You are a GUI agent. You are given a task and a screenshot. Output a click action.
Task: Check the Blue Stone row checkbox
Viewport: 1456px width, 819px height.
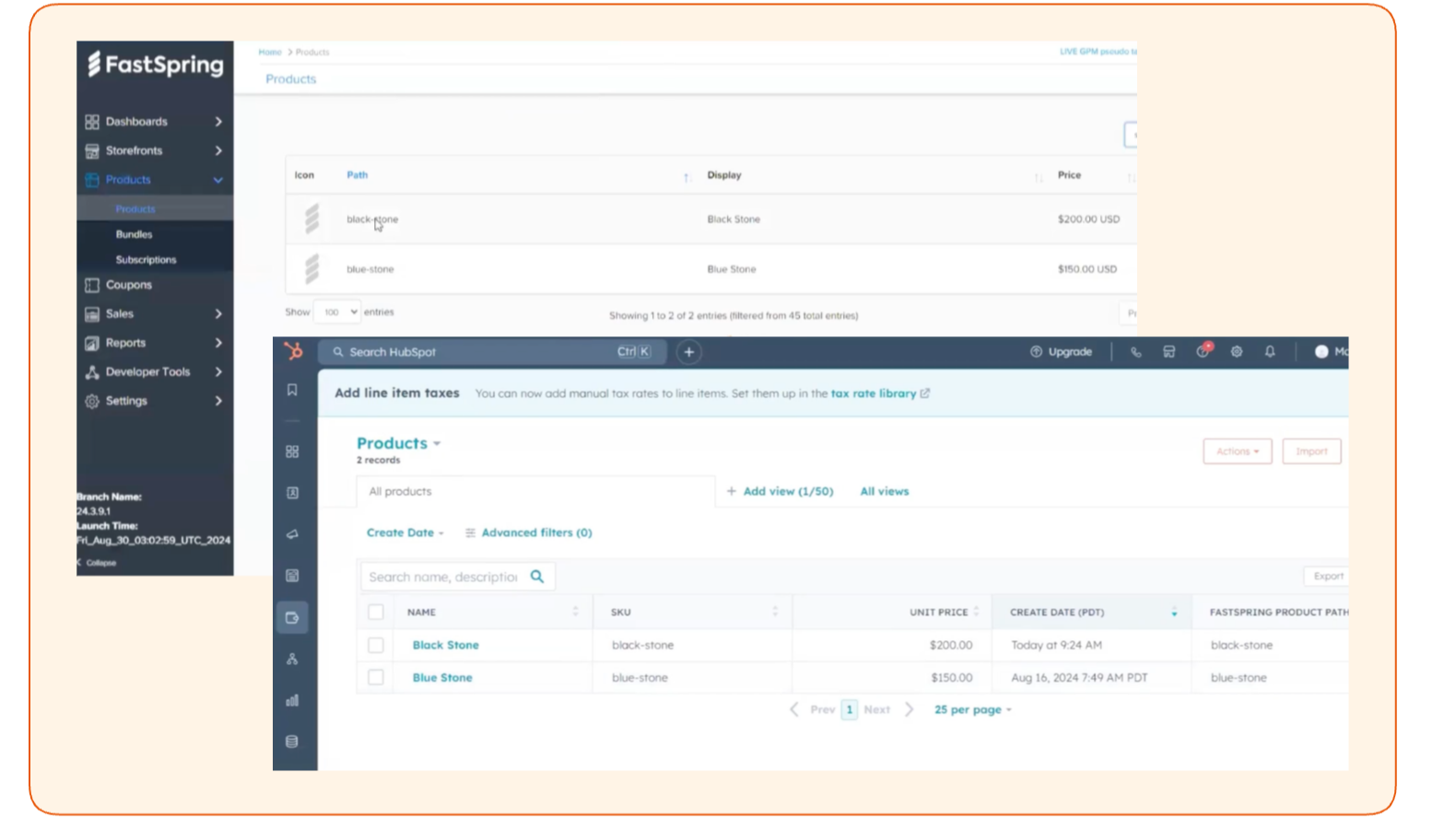376,677
